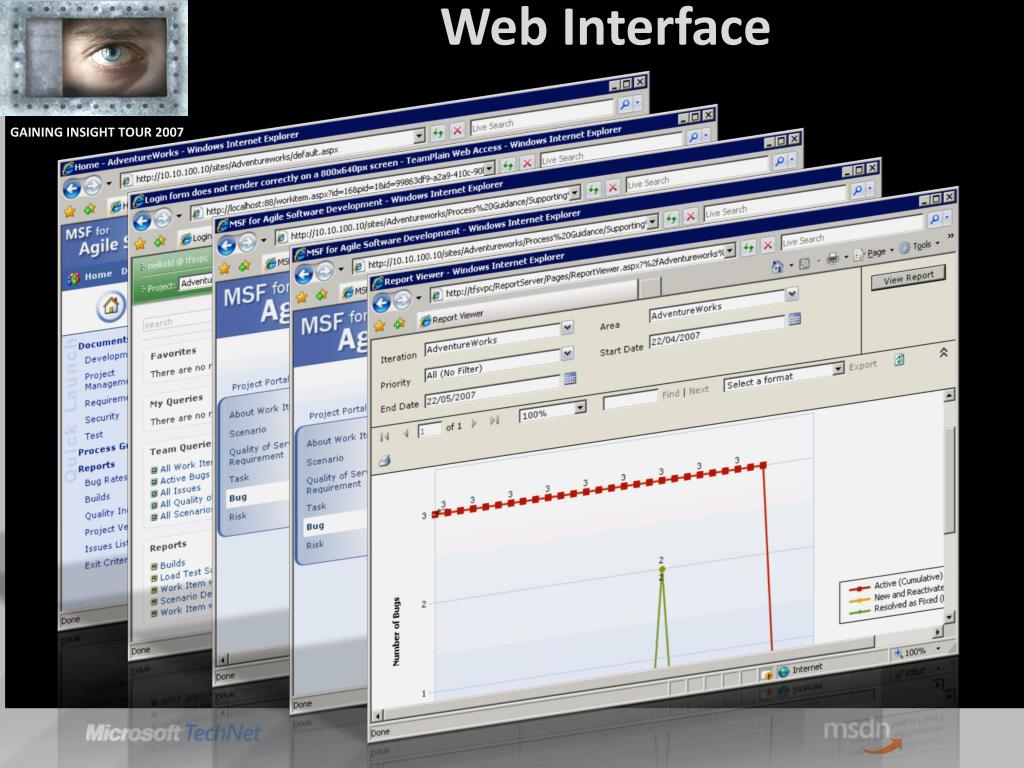Click Live Search magnifier in Report Viewer window

click(x=935, y=220)
